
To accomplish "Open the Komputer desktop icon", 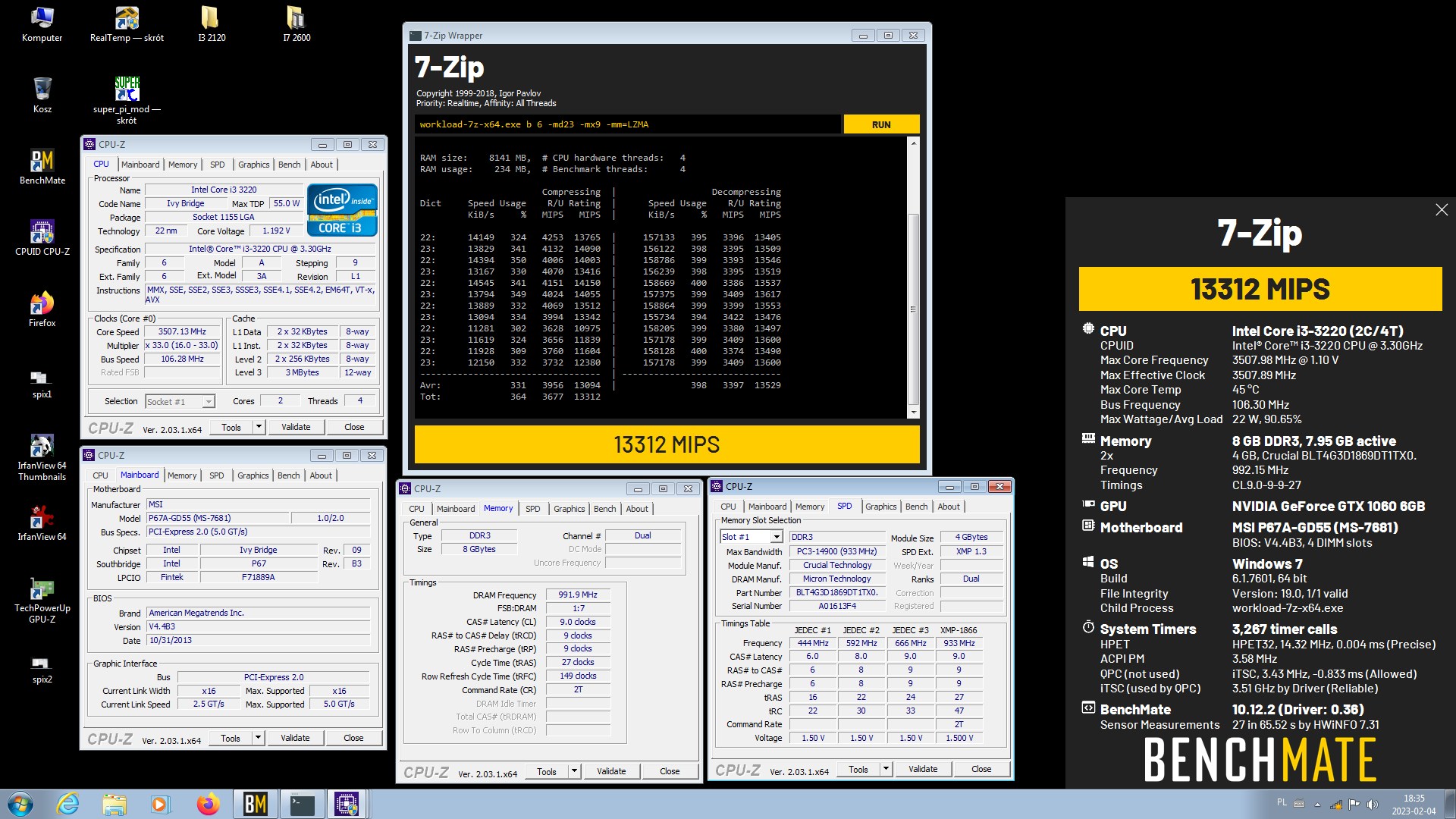I will pos(42,24).
